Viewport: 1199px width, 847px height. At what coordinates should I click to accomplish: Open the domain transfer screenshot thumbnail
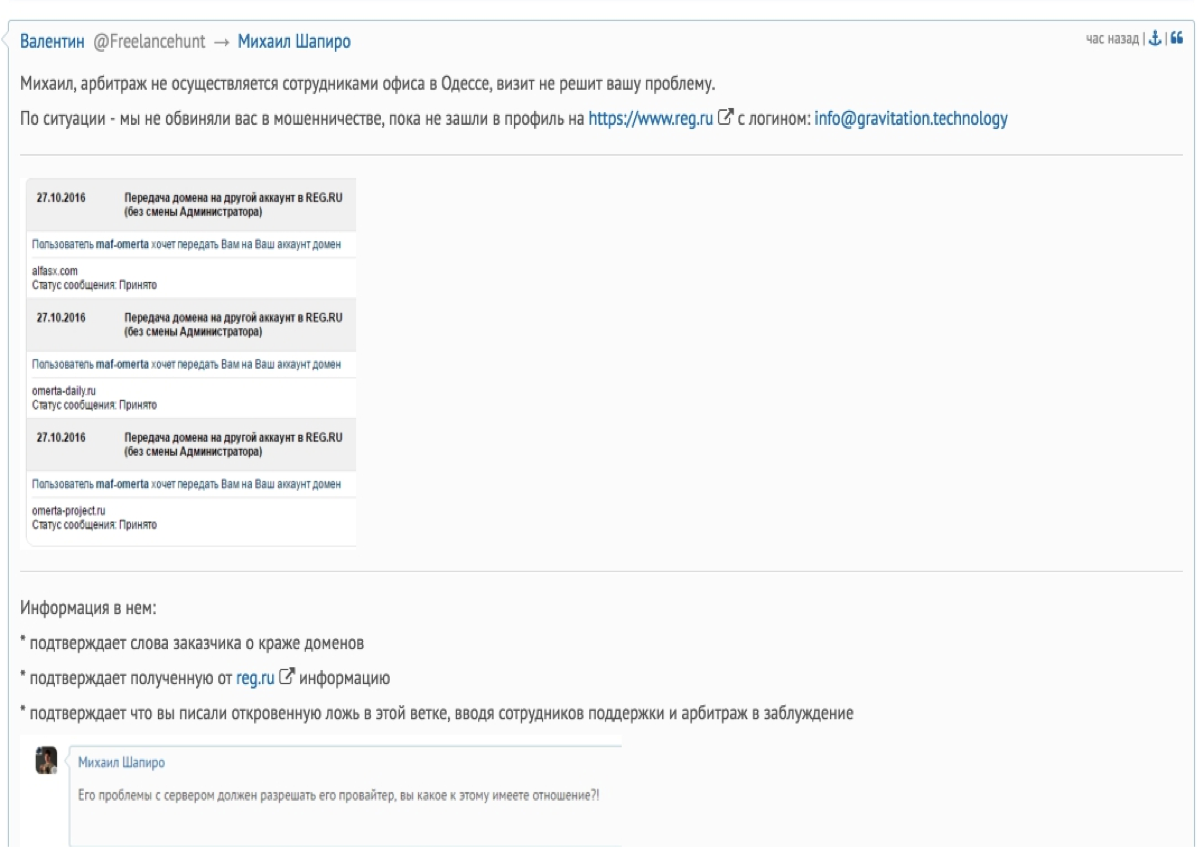pyautogui.click(x=191, y=362)
